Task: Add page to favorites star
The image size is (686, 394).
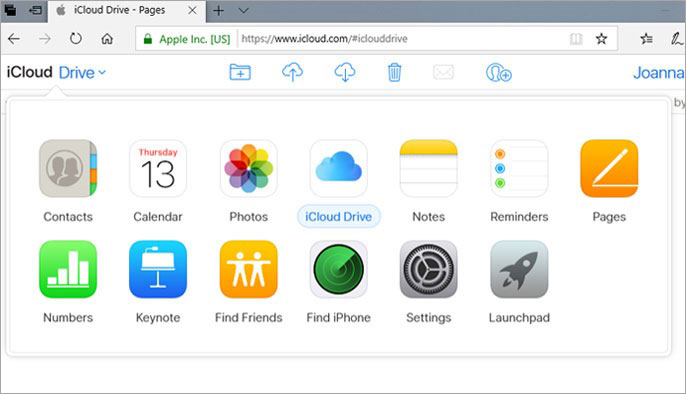Action: tap(602, 39)
